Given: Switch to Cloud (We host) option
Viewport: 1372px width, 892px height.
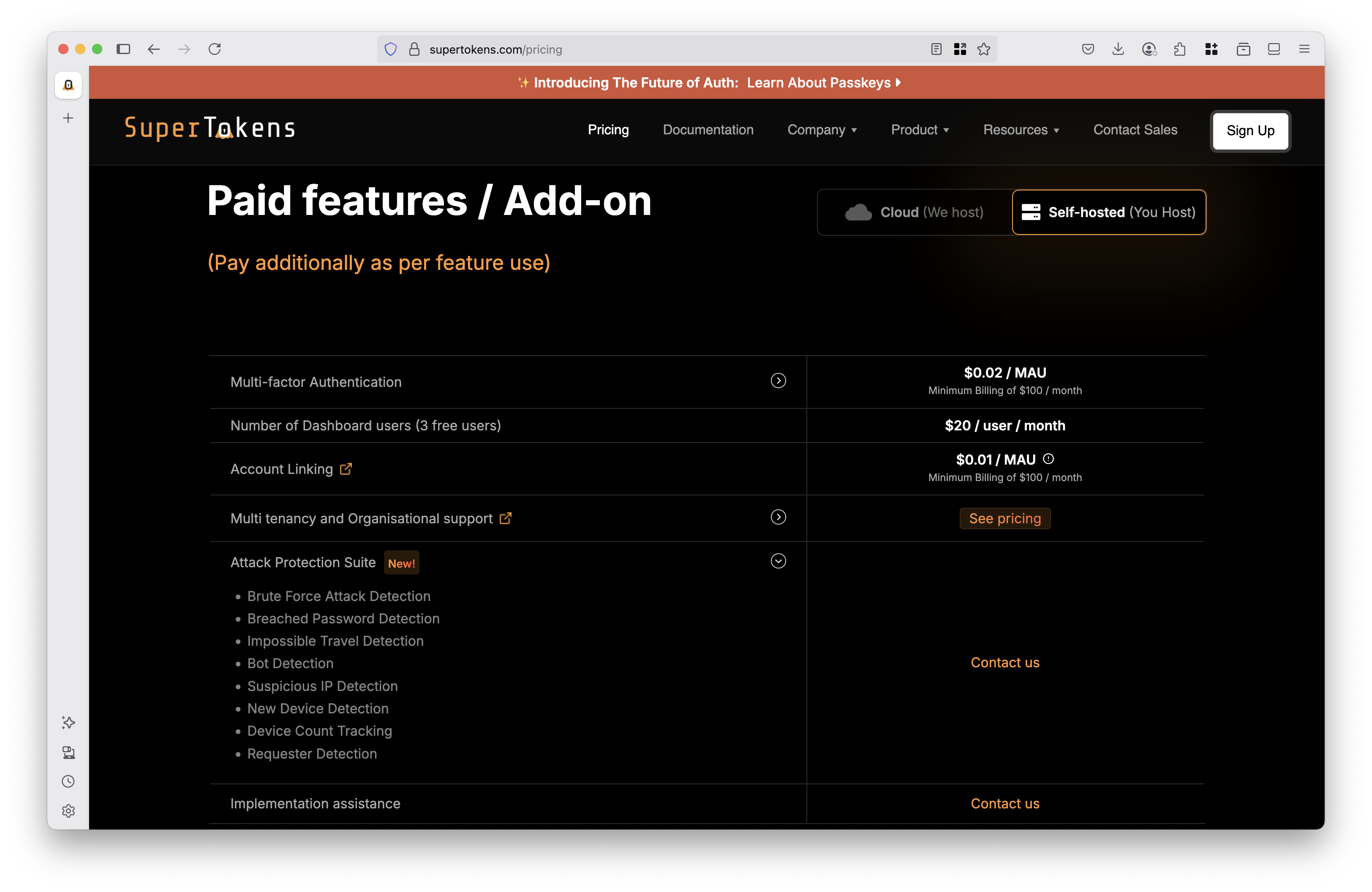Looking at the screenshot, I should 915,212.
